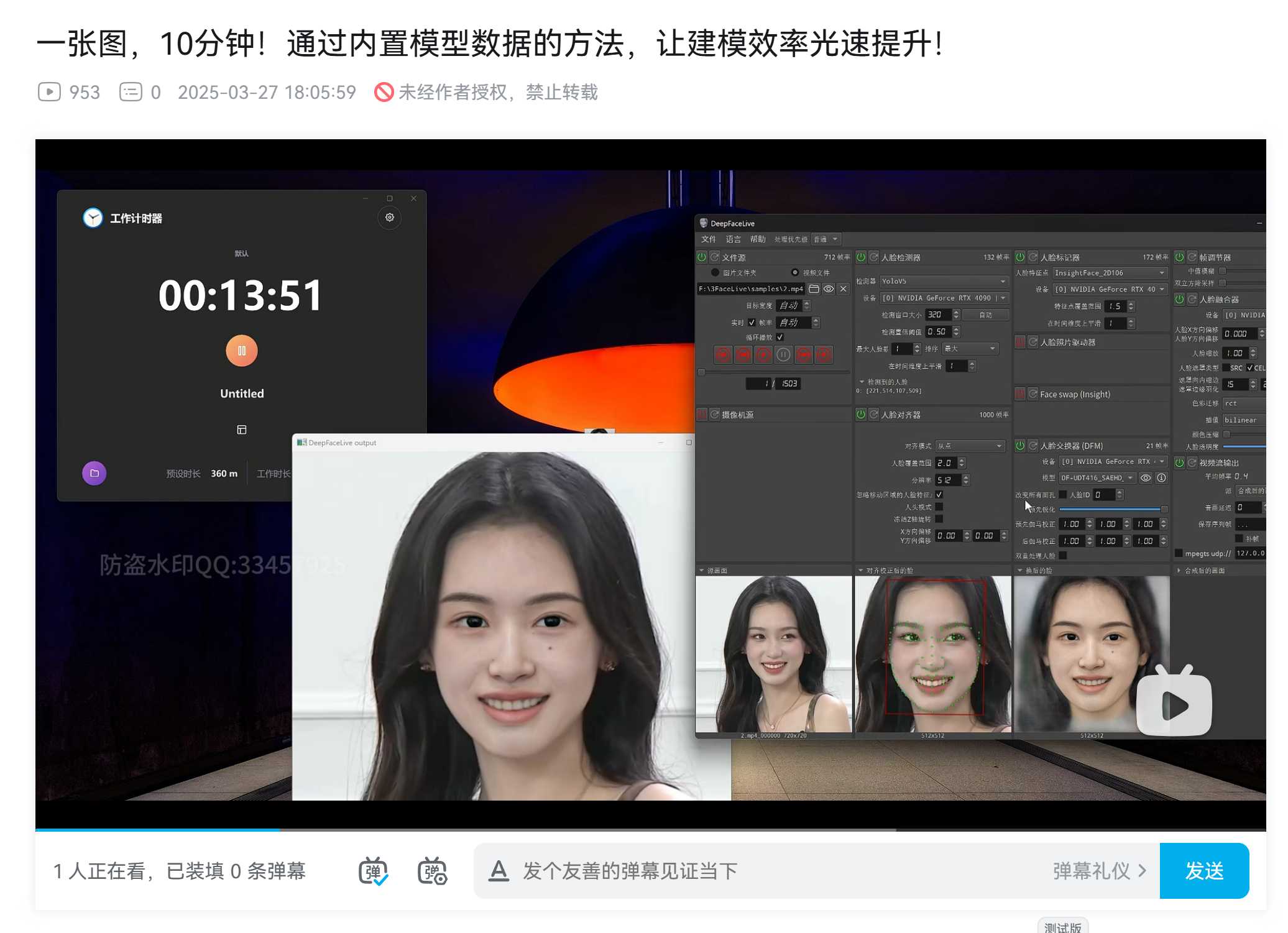Click the red no-repost icon
Viewport: 1288px width, 933px height.
point(384,92)
